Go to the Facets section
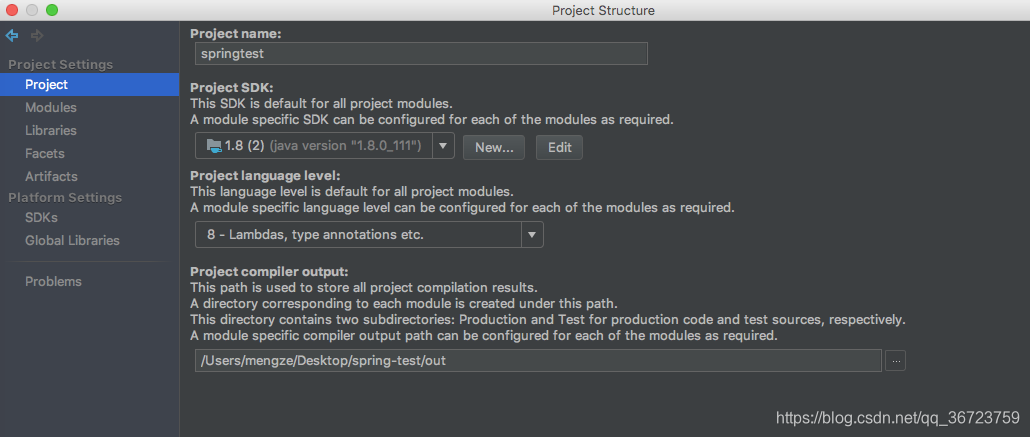This screenshot has height=437, width=1030. (45, 154)
